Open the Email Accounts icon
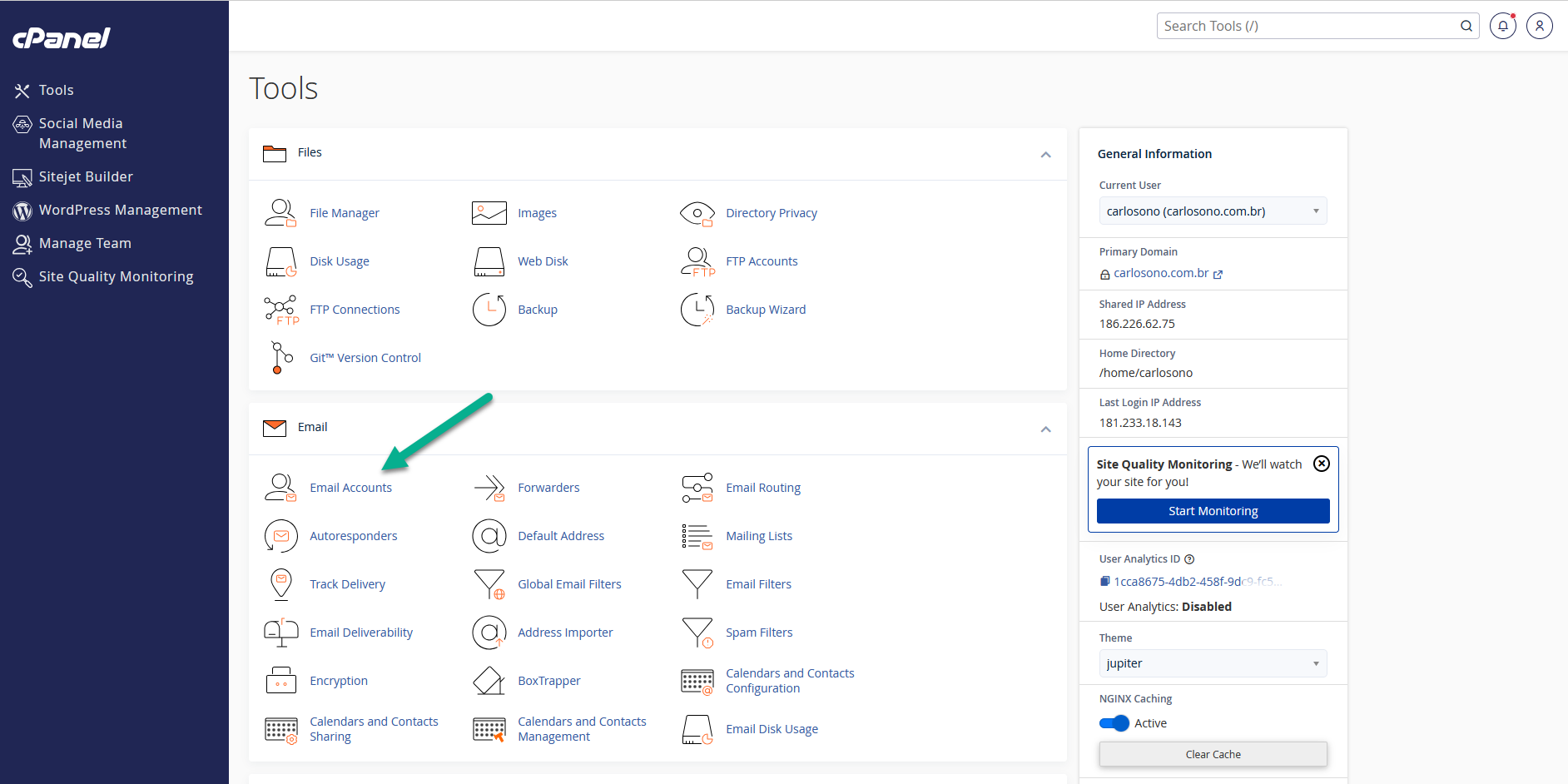 click(280, 488)
